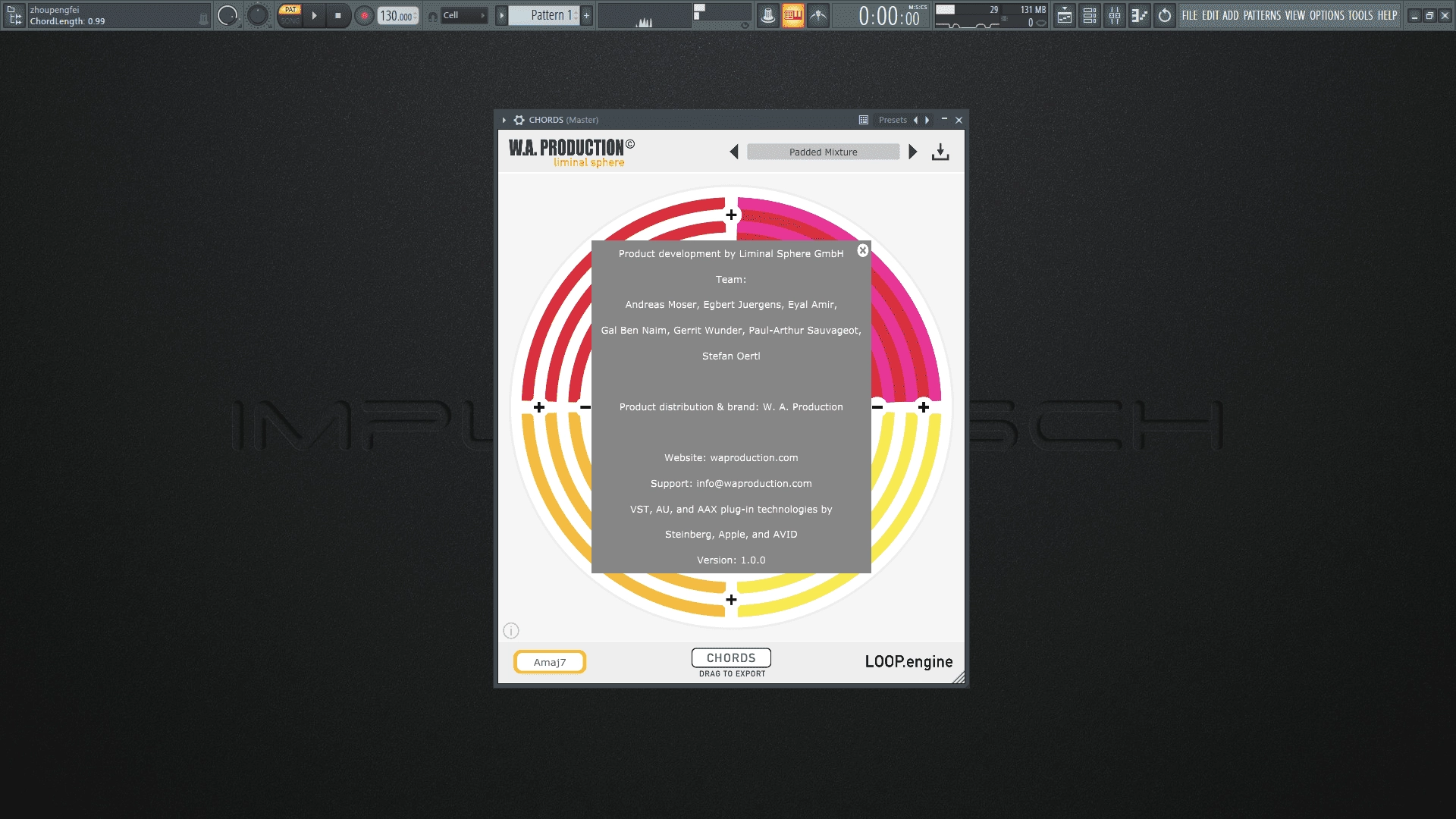1456x819 pixels.
Task: Expand pattern menu arrow left of Pattern 1
Action: 501,15
